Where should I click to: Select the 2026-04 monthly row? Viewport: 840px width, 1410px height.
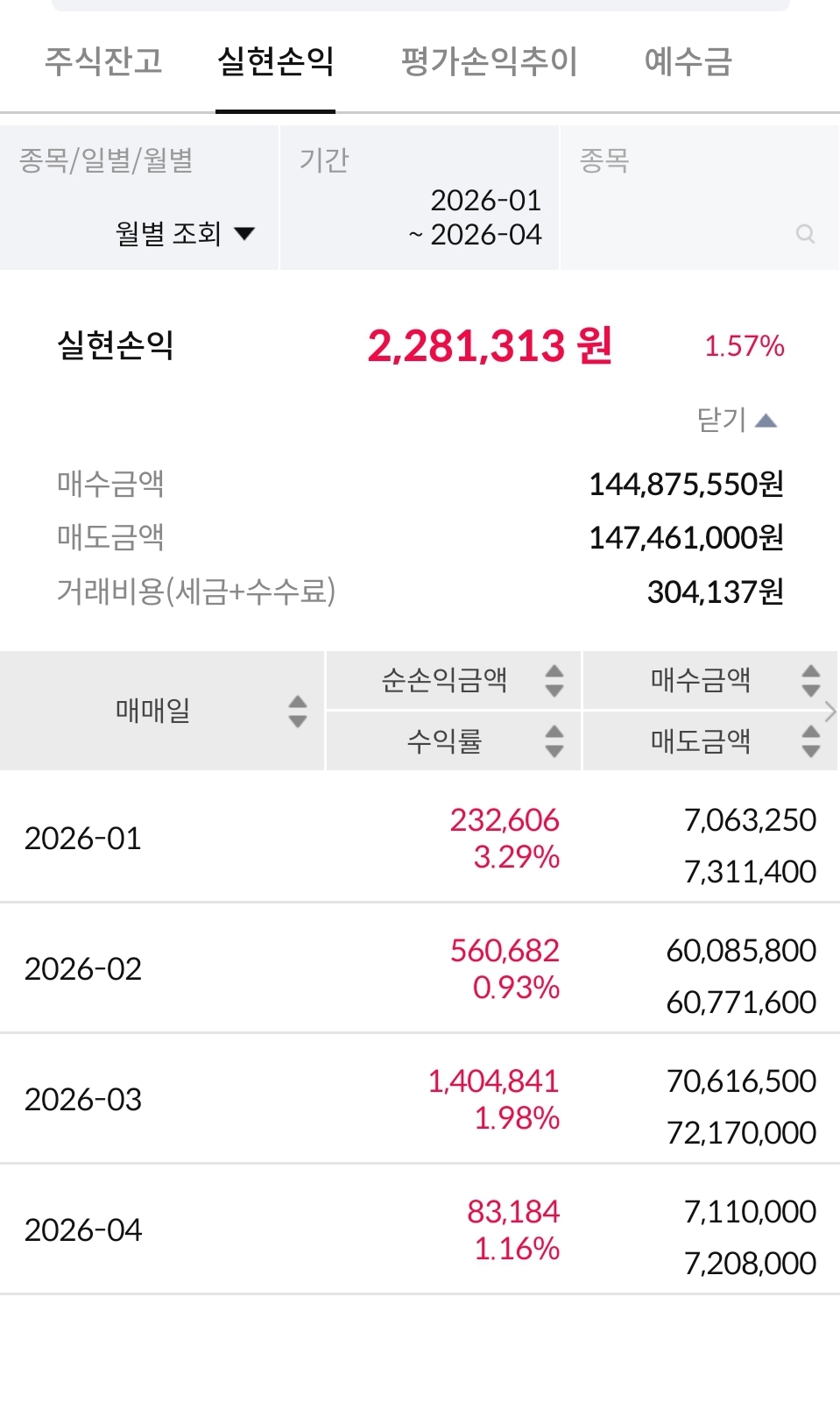click(x=420, y=1230)
